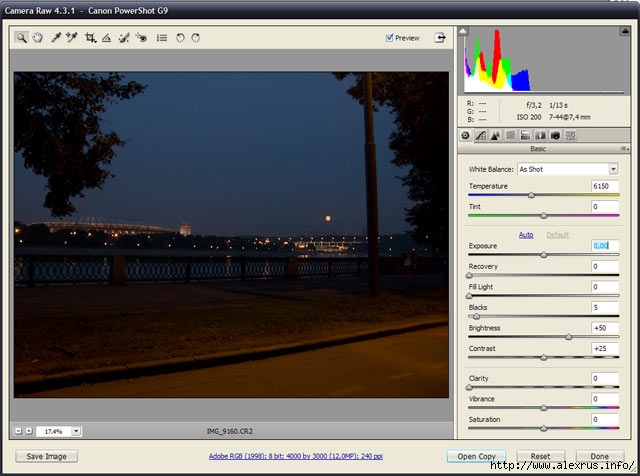
Task: Open the Tone Curve tab
Action: 481,136
